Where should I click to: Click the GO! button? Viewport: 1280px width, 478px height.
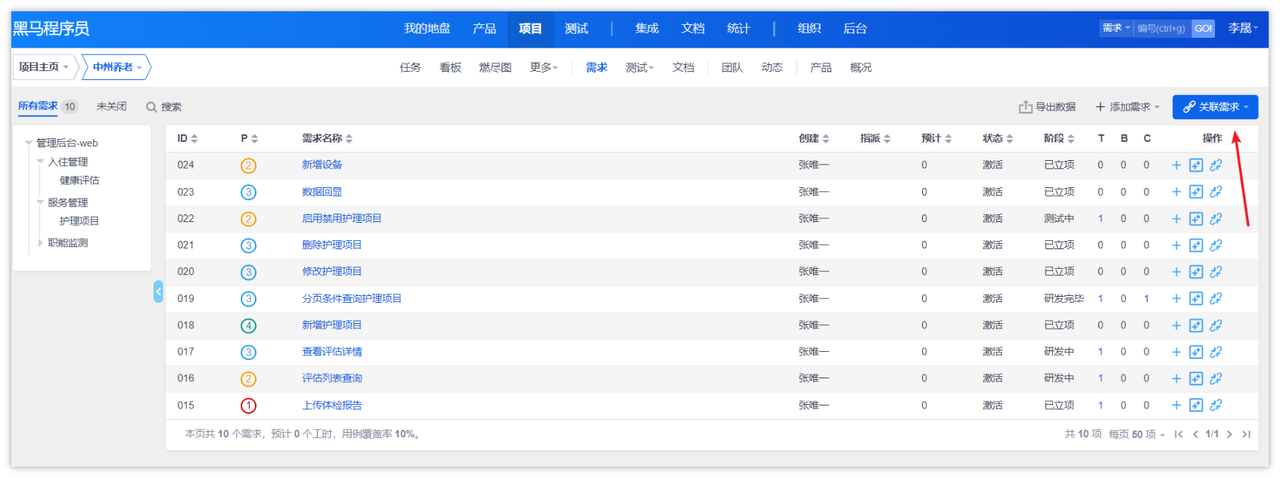[x=1203, y=28]
